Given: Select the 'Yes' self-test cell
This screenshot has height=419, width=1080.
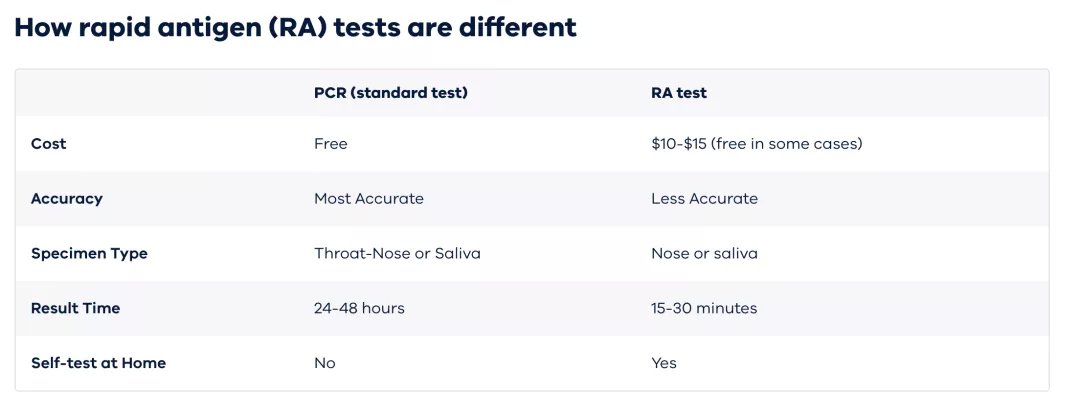Looking at the screenshot, I should 664,362.
